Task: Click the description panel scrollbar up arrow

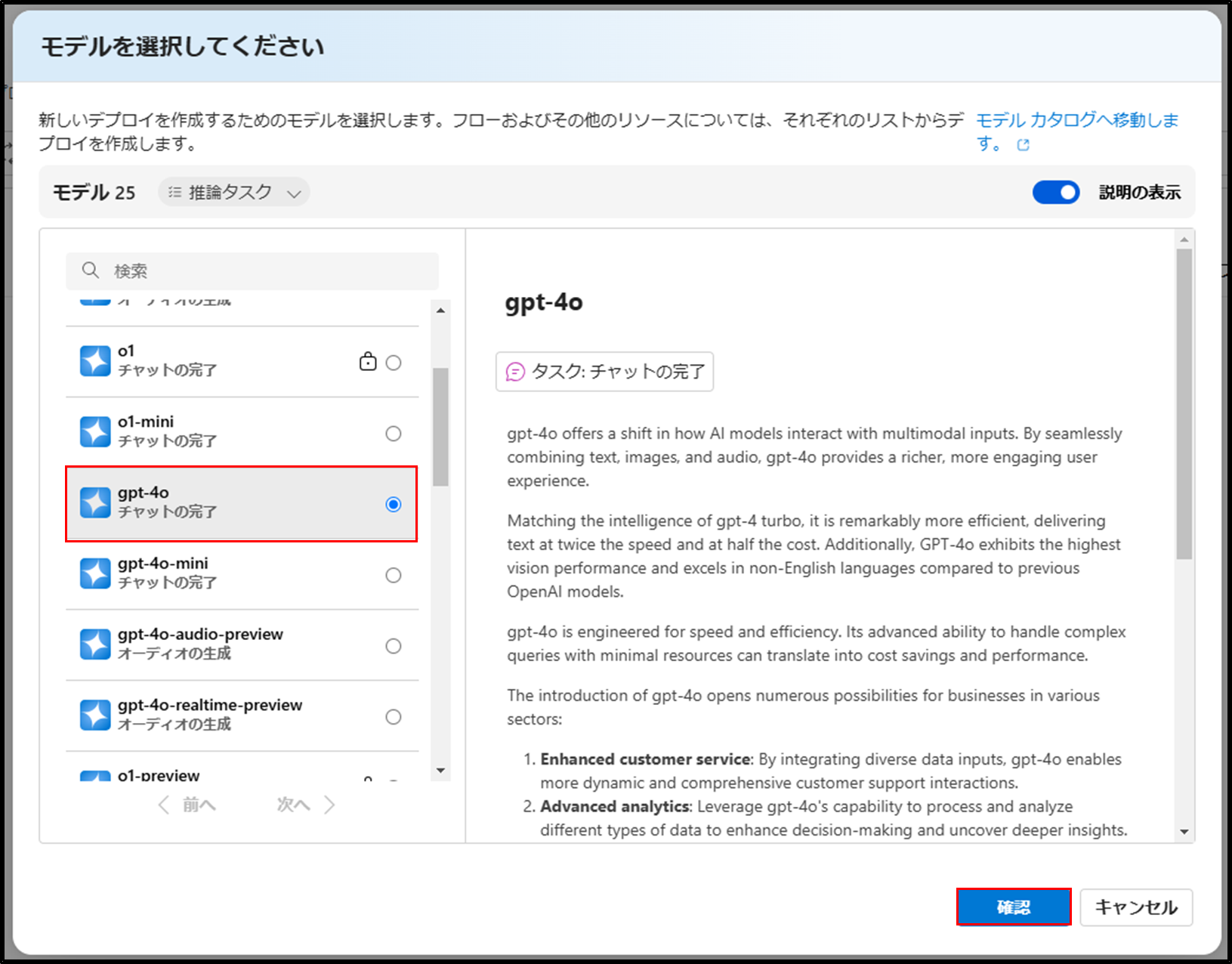Action: point(1184,239)
